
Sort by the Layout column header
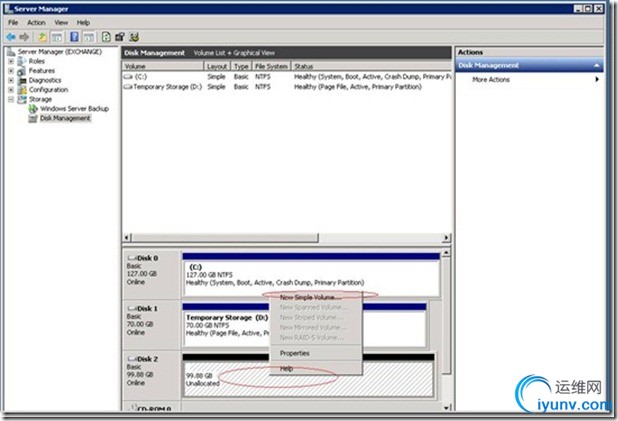point(217,66)
